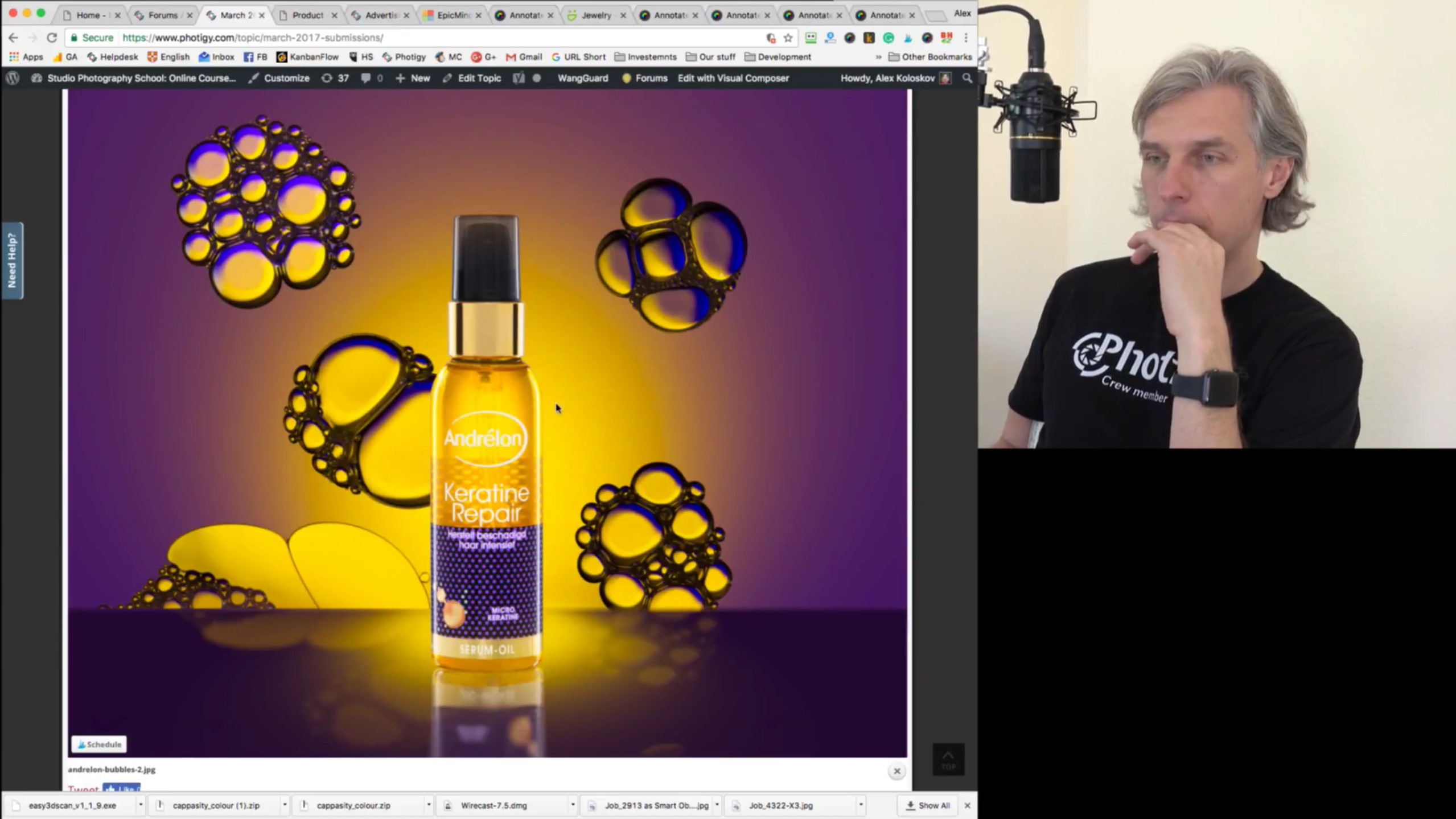Click the Schedule button on the image
Image resolution: width=1456 pixels, height=819 pixels.
coord(99,744)
